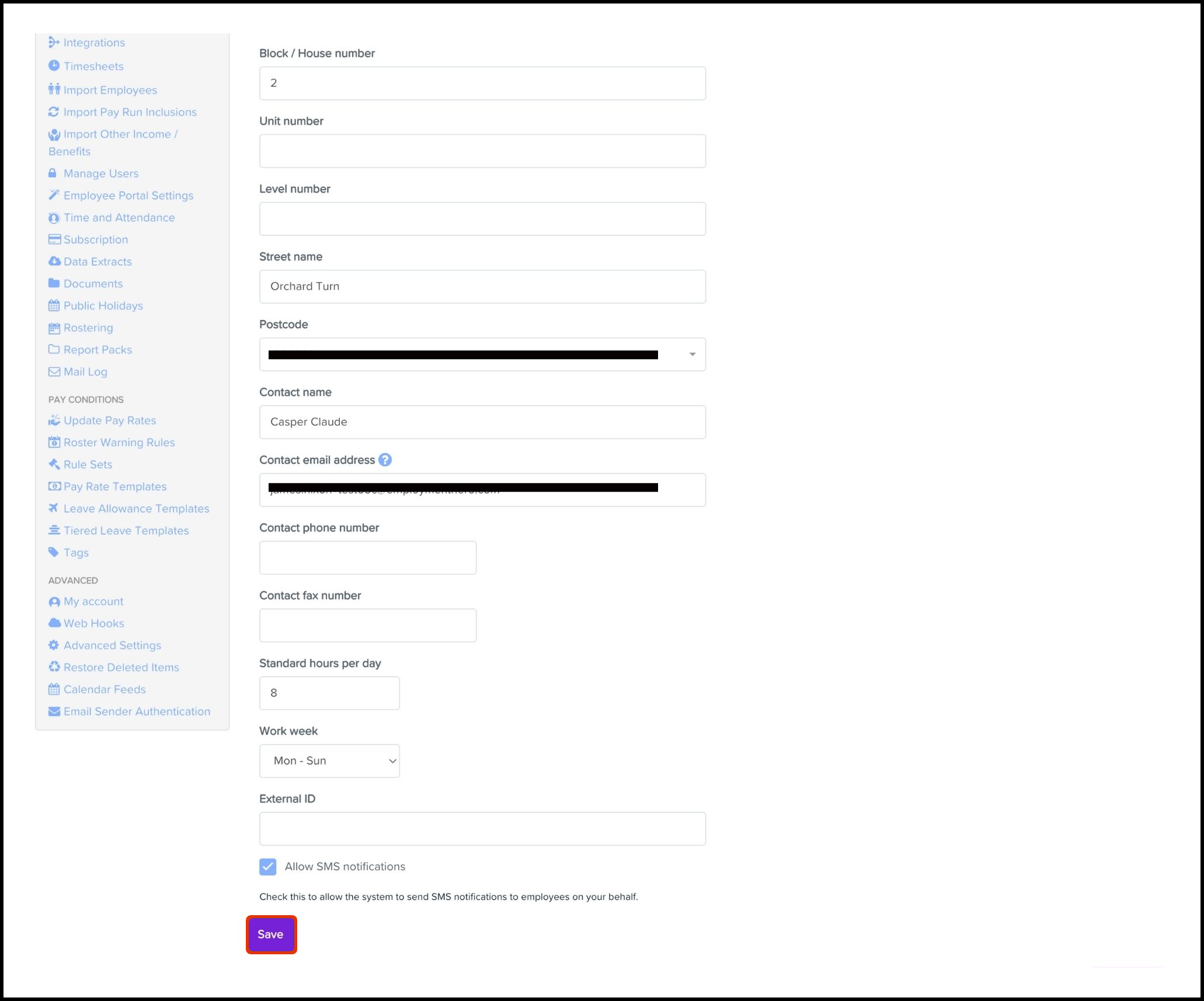Focus the Contact phone number field
Image resolution: width=1204 pixels, height=1001 pixels.
[367, 558]
